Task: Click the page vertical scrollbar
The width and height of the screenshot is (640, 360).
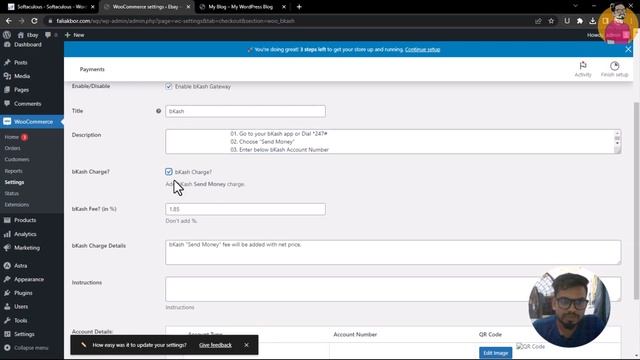Action: [636, 200]
